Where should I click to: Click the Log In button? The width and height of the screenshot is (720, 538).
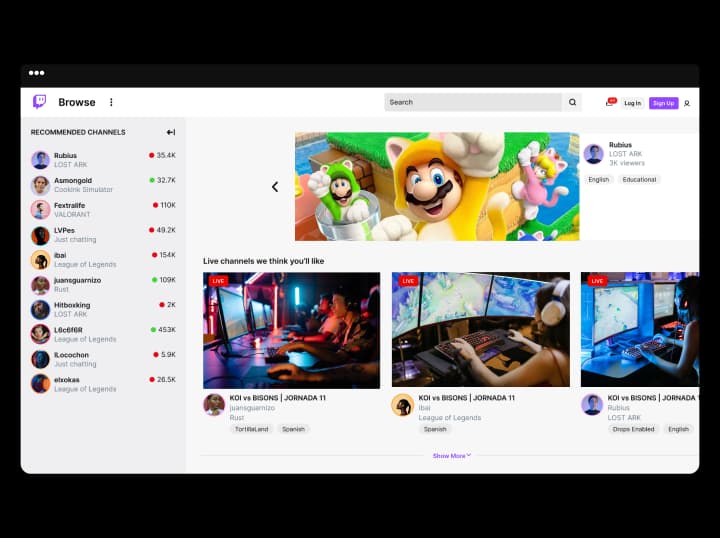click(x=632, y=103)
